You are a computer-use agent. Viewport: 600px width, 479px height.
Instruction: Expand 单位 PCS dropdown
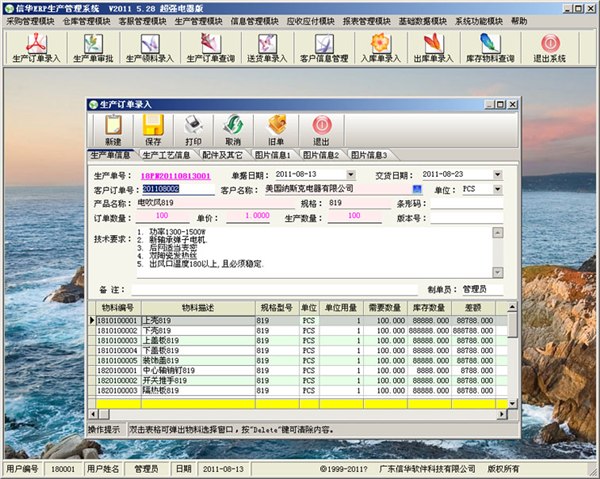(497, 189)
